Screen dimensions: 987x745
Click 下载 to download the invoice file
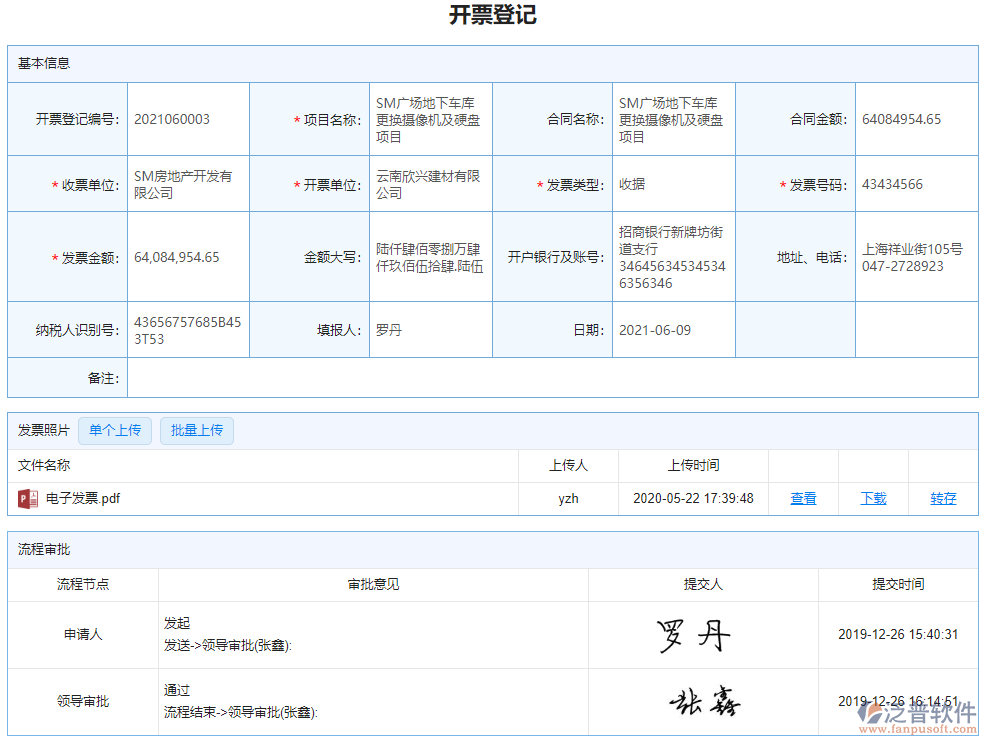coord(872,498)
